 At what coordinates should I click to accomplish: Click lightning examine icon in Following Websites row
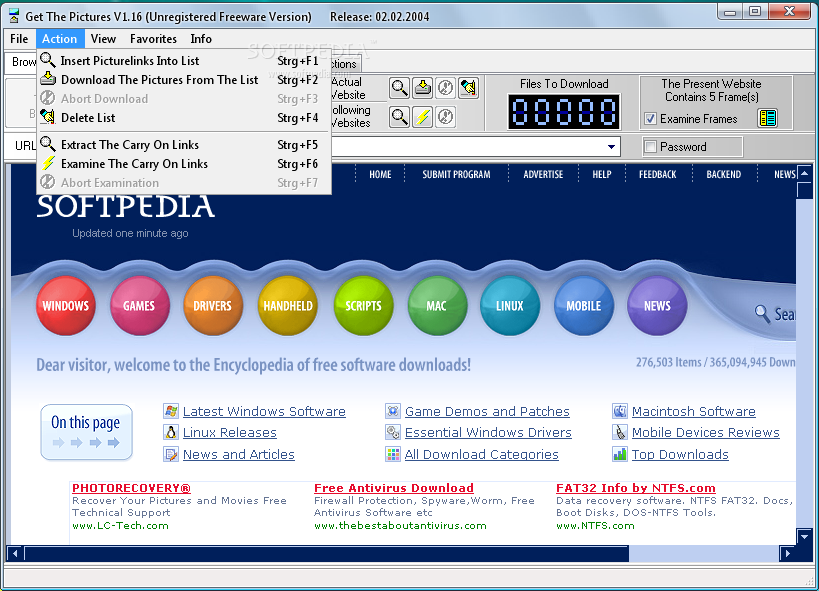423,117
